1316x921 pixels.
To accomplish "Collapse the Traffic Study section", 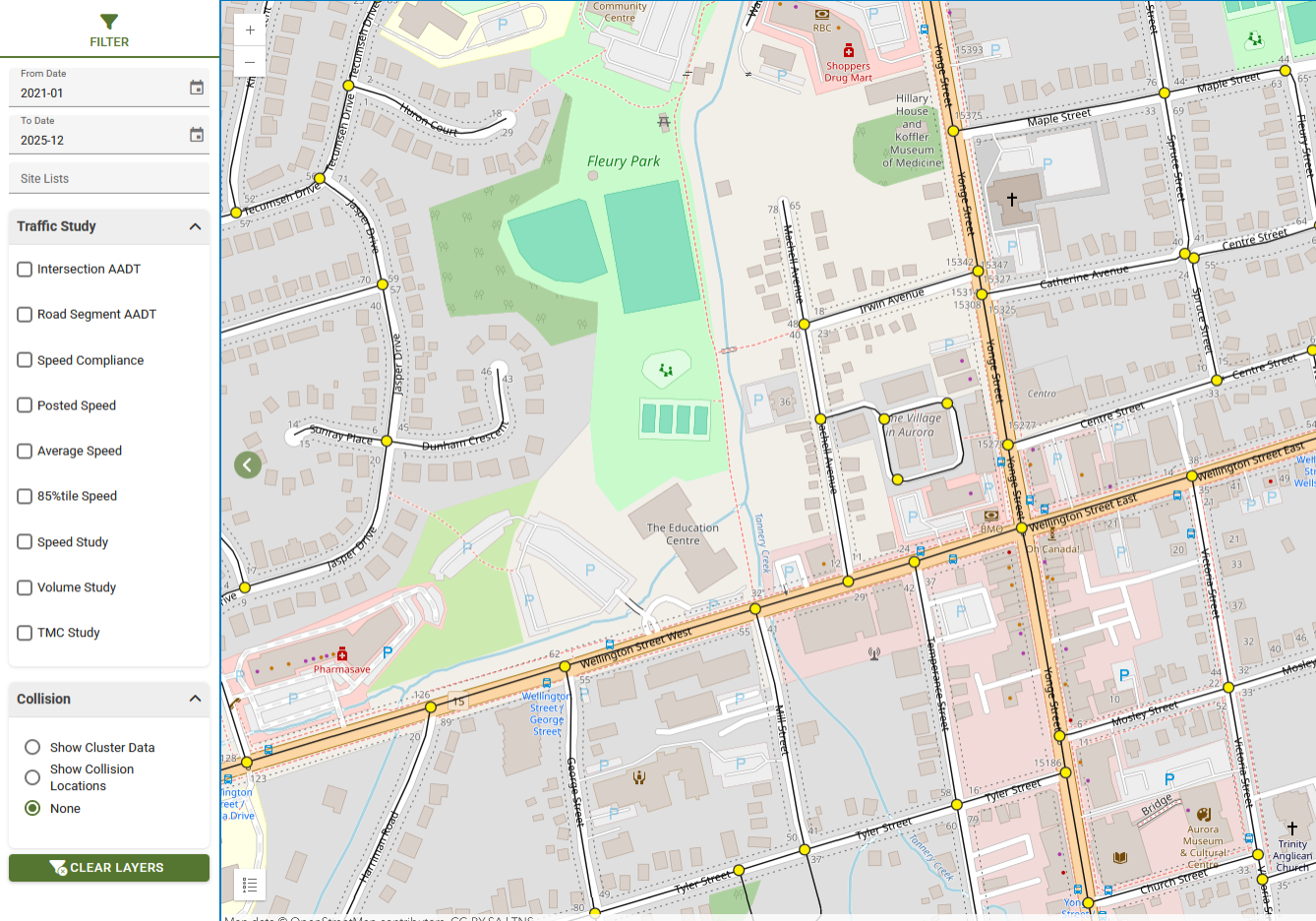I will [195, 226].
